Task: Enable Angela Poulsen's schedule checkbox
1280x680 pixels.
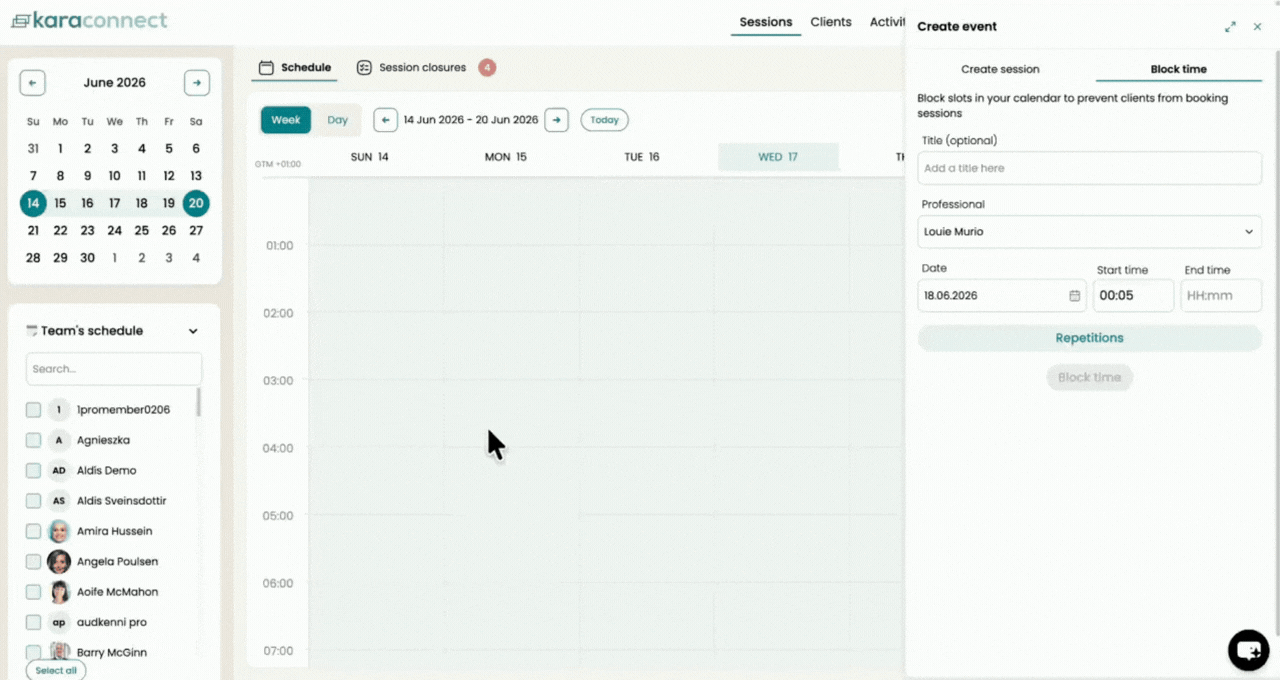Action: pos(34,561)
